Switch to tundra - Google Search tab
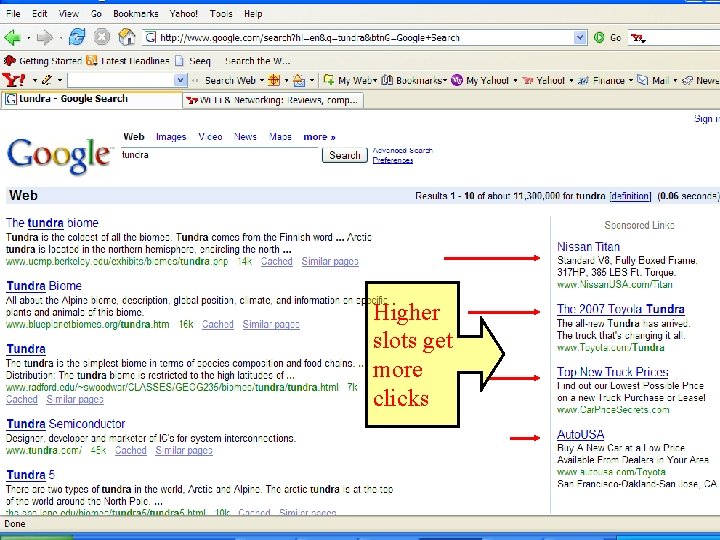 [91, 99]
